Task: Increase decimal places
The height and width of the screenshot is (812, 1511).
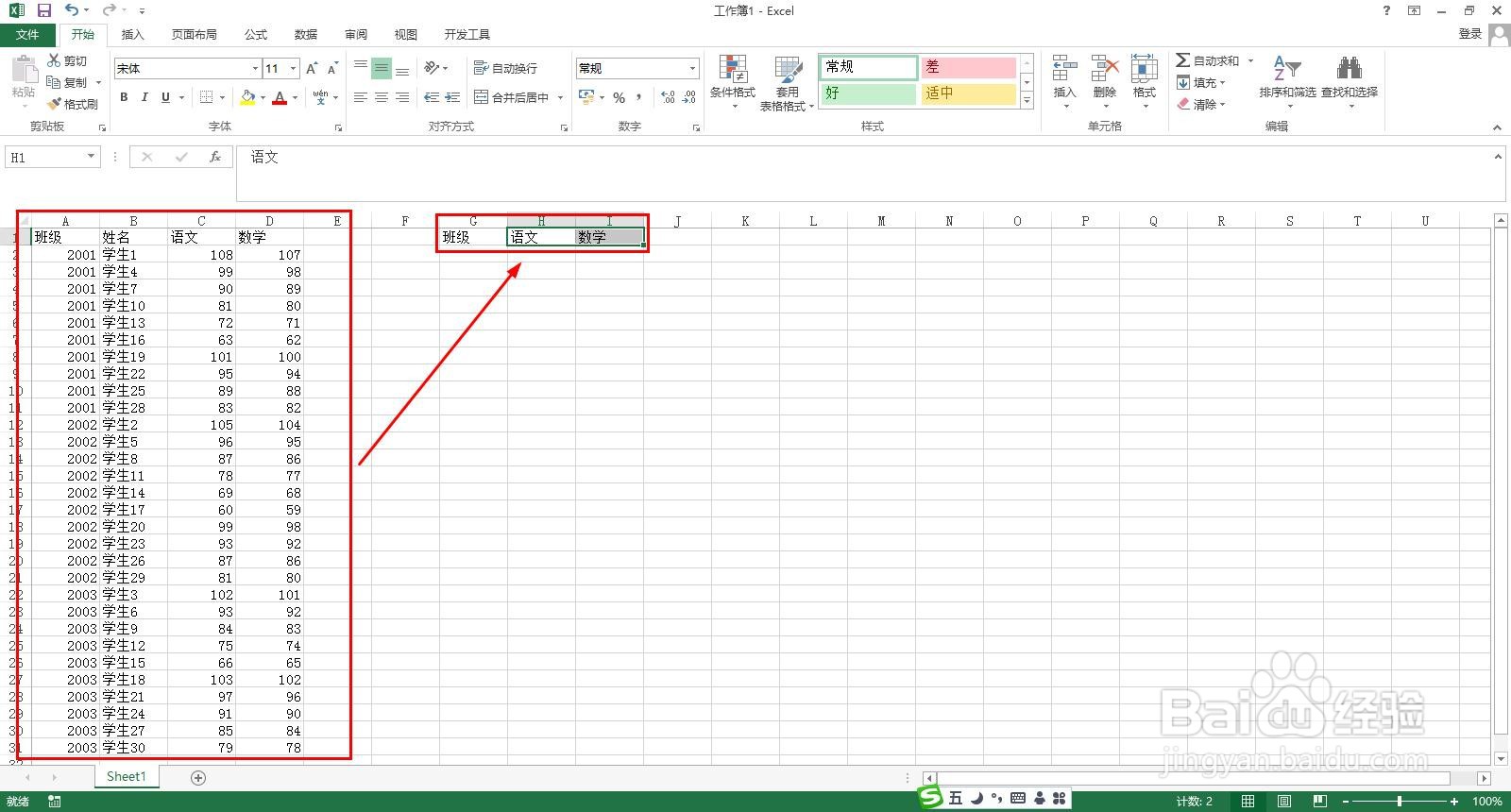Action: coord(668,97)
